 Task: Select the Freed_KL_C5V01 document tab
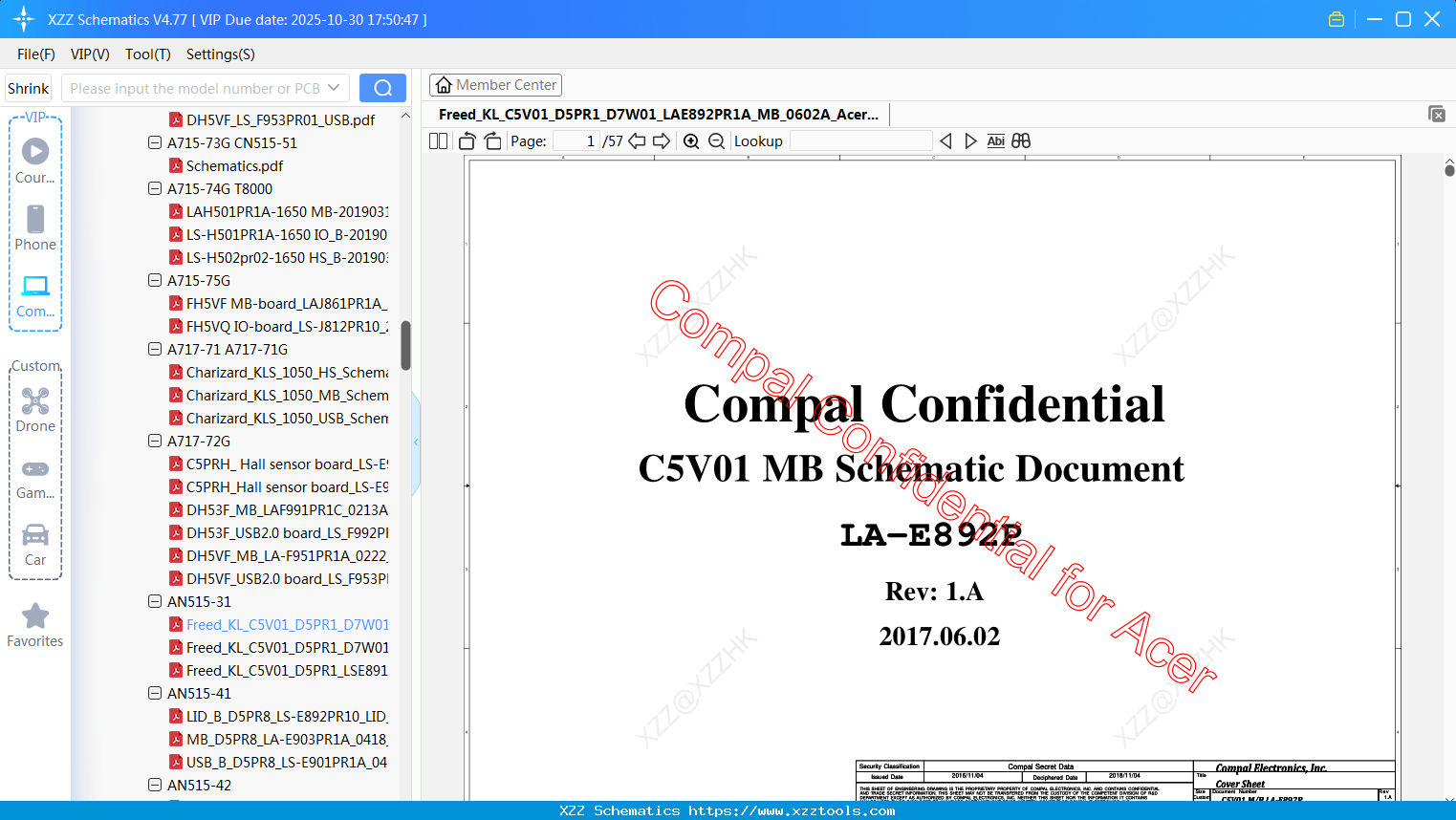tap(659, 115)
